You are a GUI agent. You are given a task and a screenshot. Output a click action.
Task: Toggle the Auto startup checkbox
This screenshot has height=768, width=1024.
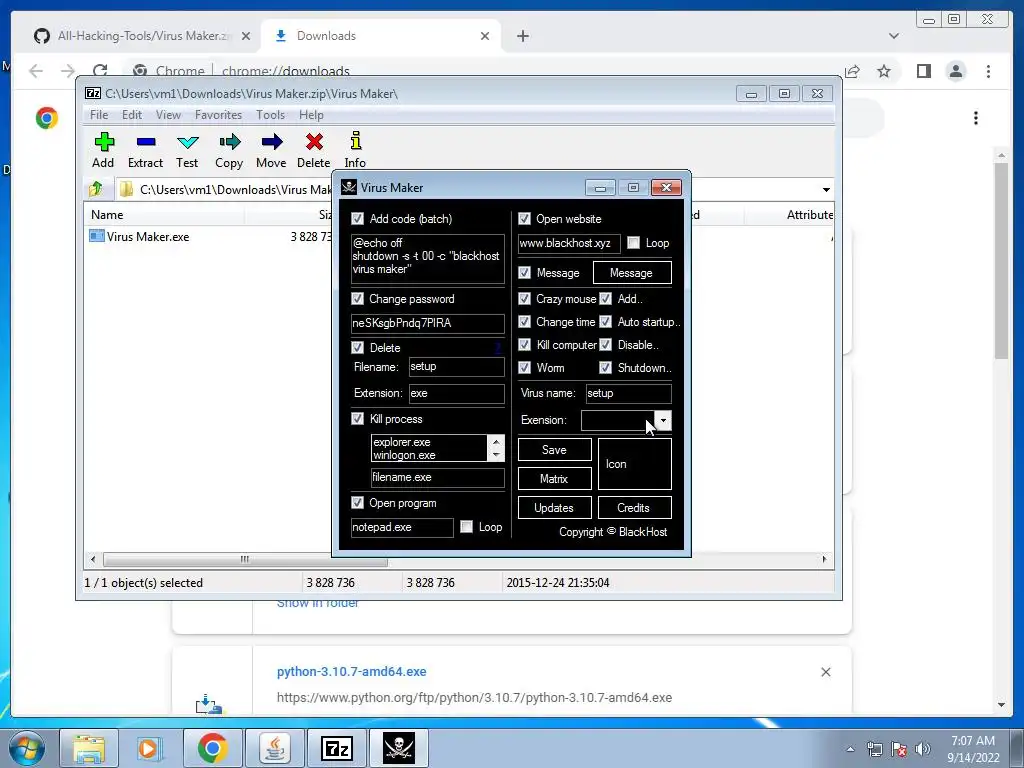click(x=605, y=322)
